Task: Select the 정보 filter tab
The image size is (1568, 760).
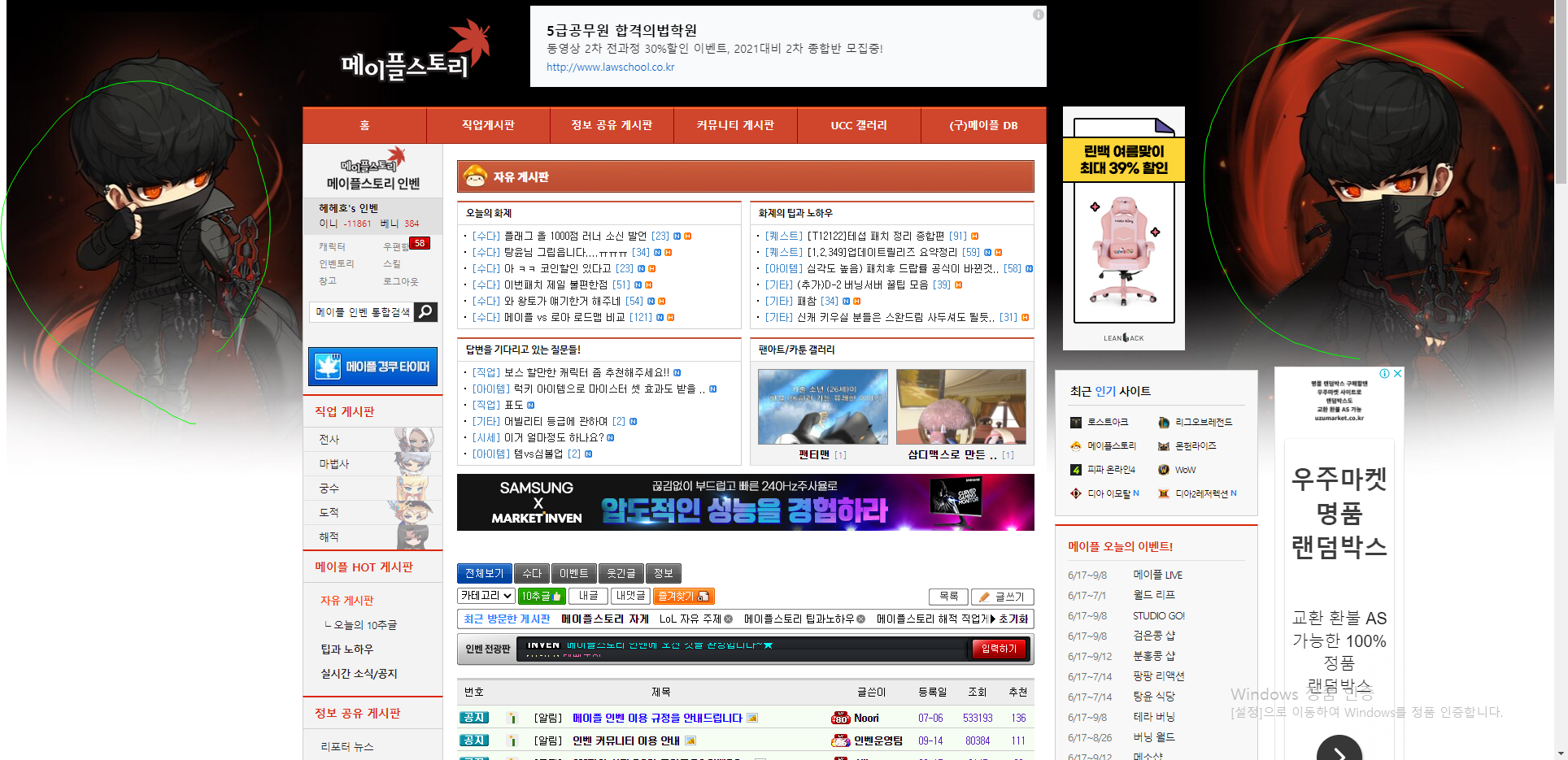Action: pos(664,573)
